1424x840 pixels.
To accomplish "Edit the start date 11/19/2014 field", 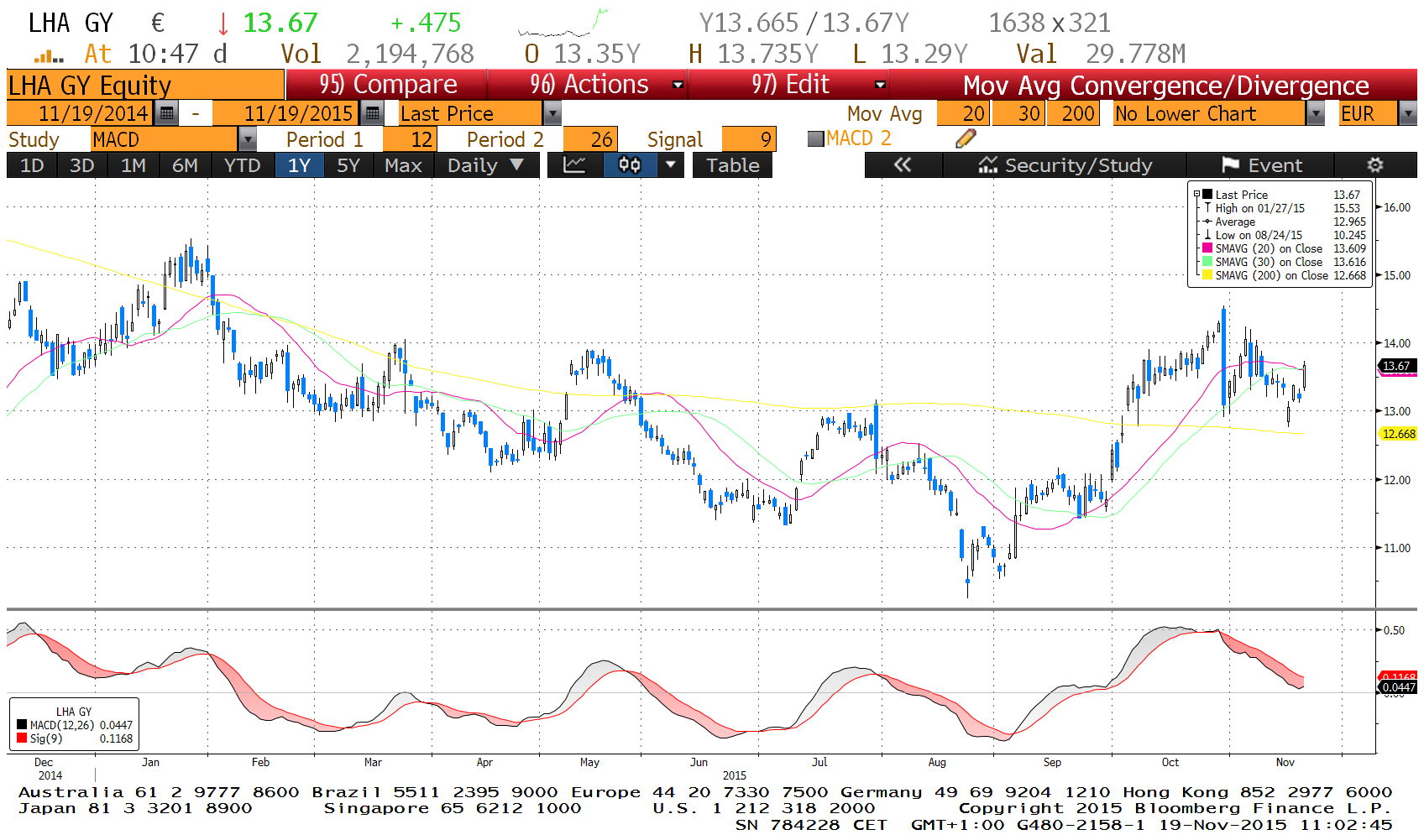I will (x=81, y=113).
